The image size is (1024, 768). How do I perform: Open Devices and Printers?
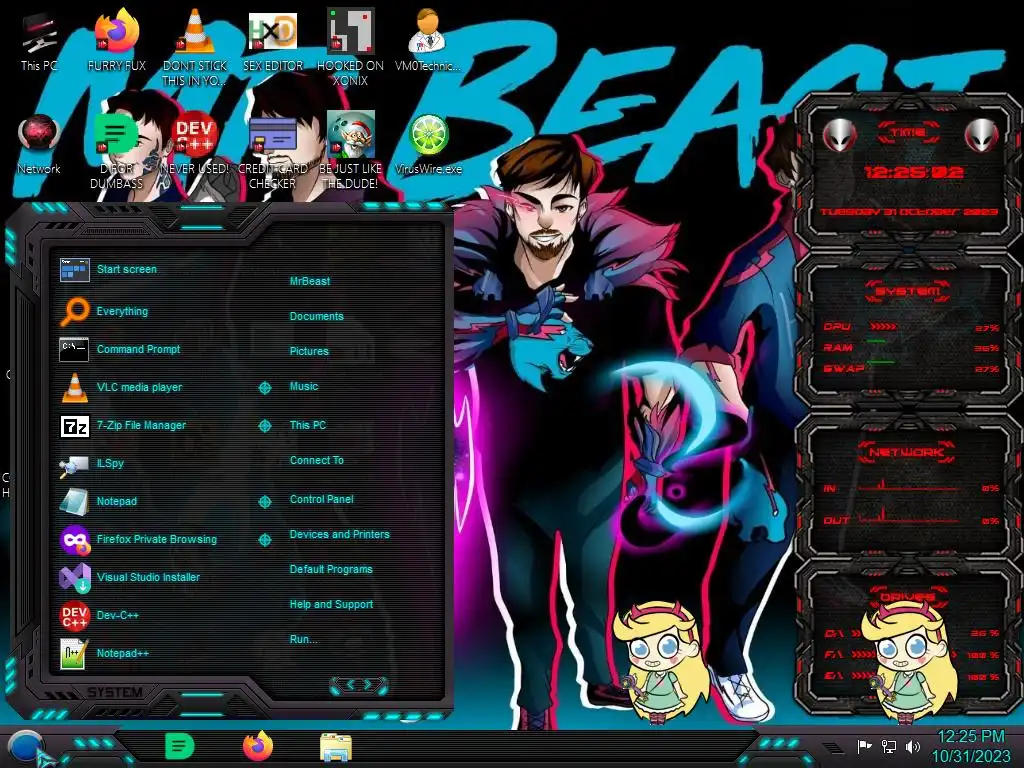(339, 534)
